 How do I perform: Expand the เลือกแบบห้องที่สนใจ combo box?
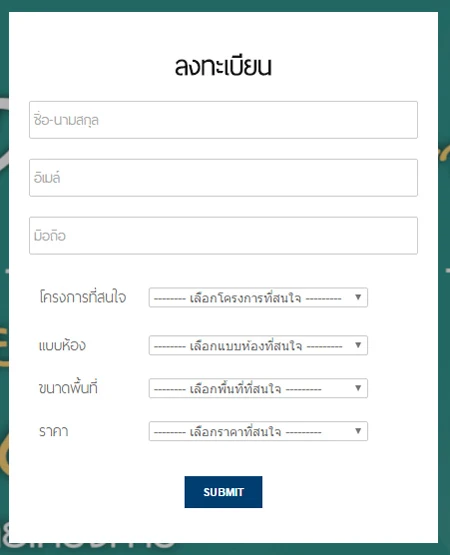258,345
